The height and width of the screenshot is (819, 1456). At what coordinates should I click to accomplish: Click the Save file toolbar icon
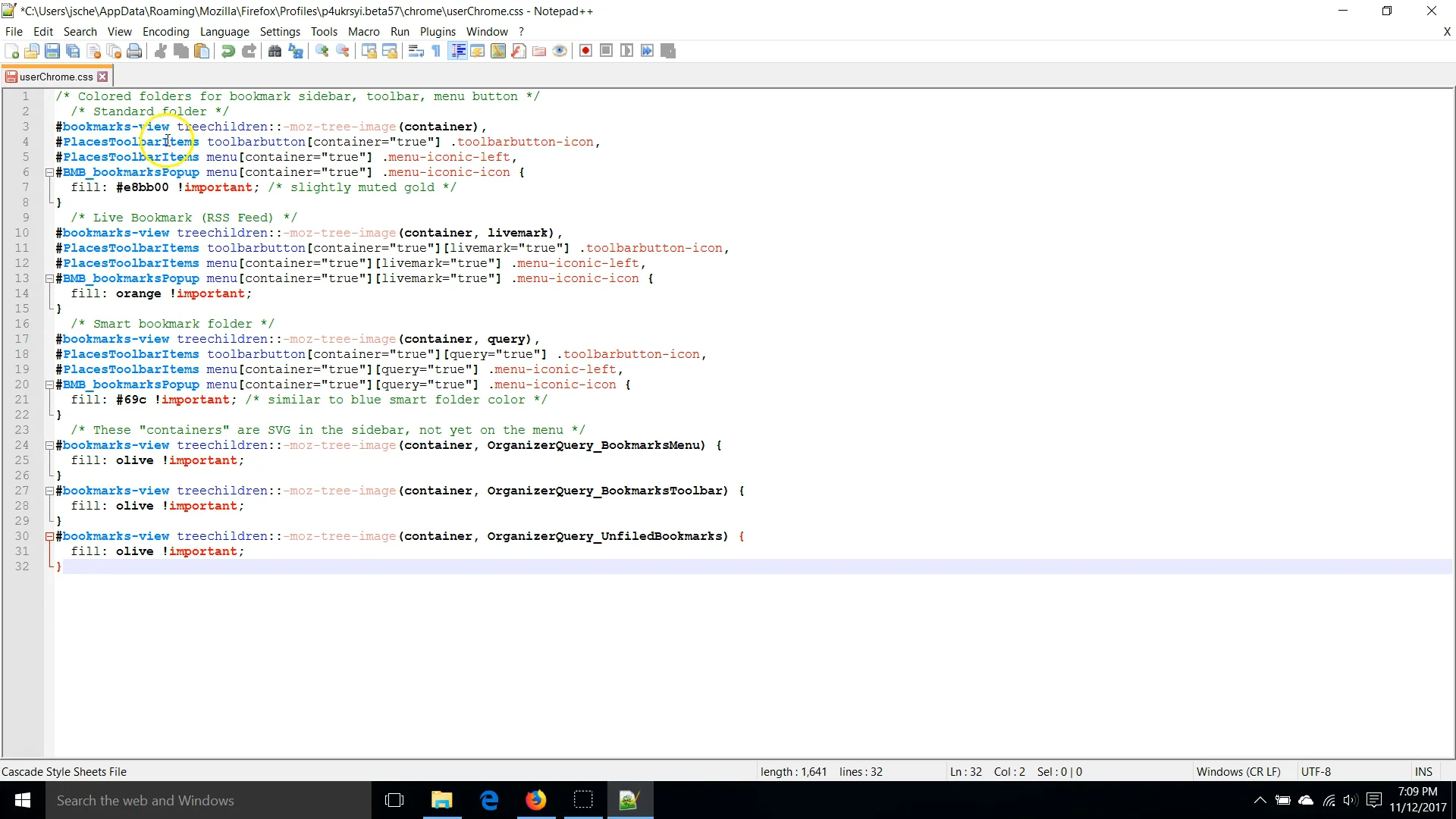(x=52, y=51)
